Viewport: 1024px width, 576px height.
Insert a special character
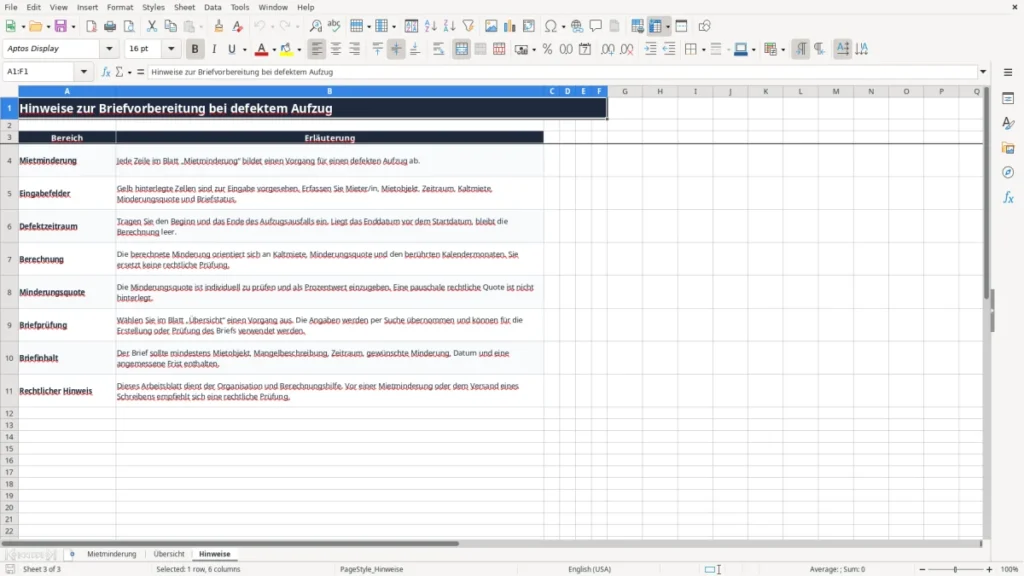[551, 26]
